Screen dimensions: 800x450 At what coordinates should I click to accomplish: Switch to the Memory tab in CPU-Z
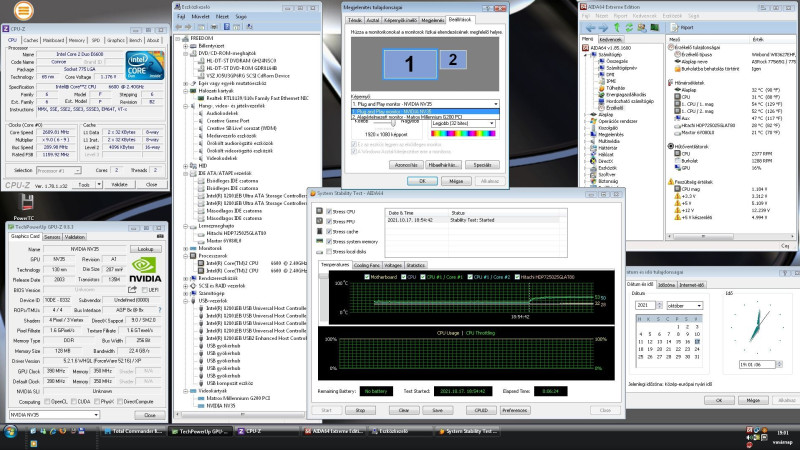coord(77,40)
